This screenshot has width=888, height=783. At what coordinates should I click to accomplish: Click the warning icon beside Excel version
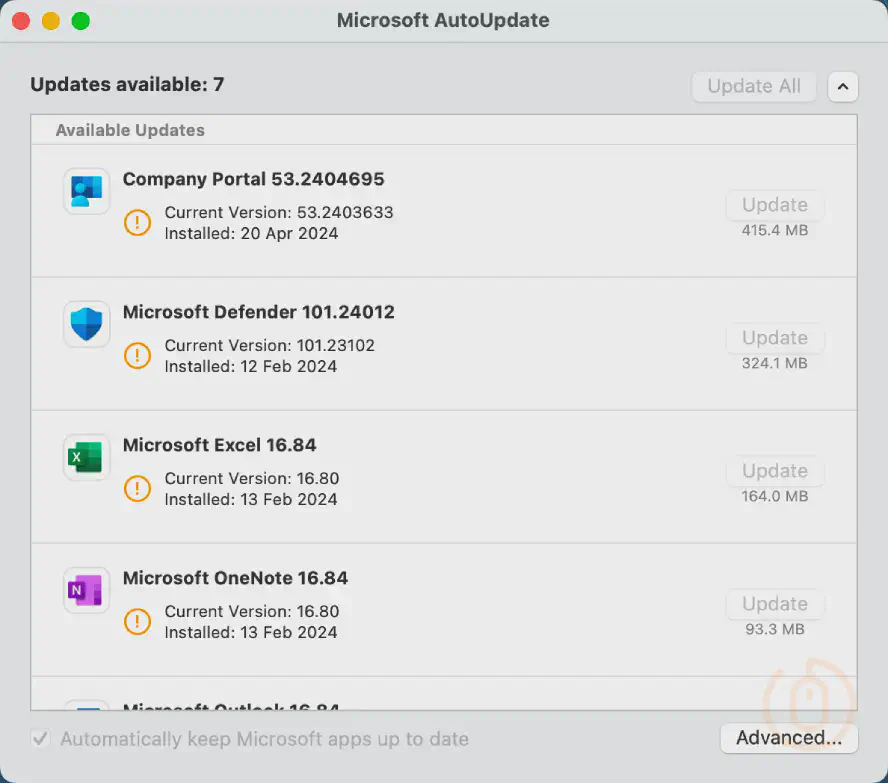click(137, 489)
